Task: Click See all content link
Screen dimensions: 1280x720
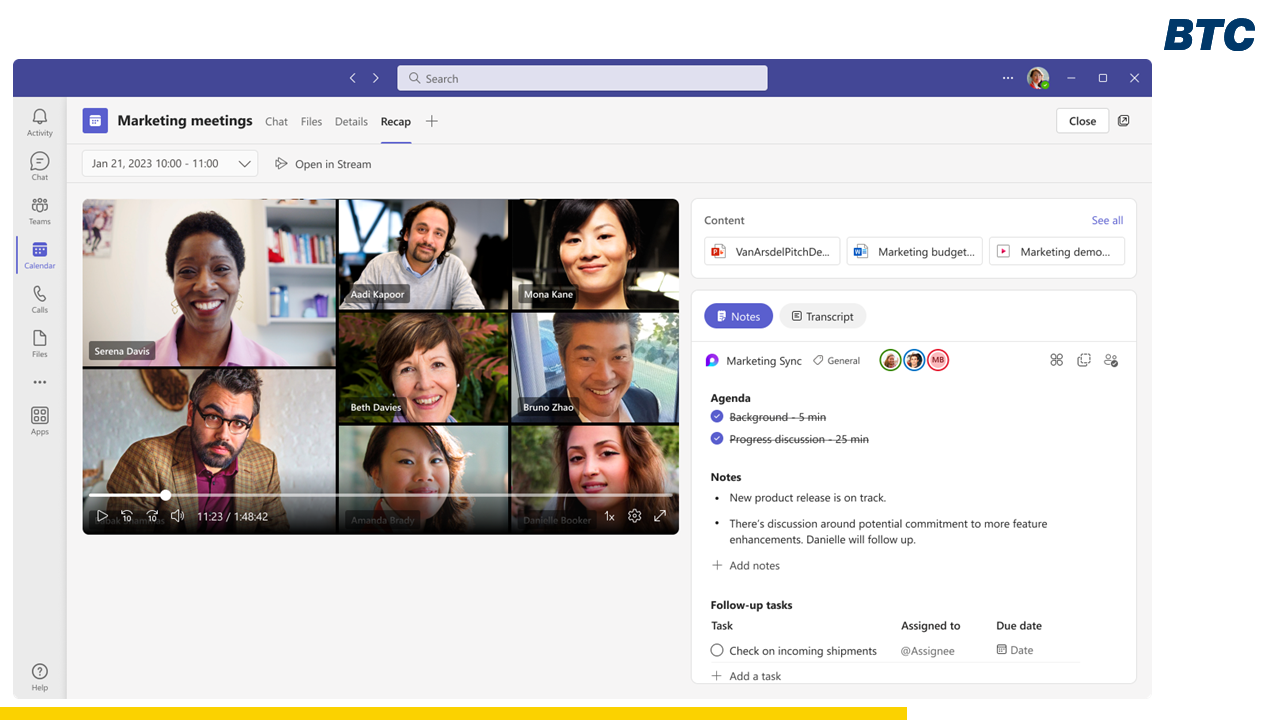Action: pos(1107,220)
